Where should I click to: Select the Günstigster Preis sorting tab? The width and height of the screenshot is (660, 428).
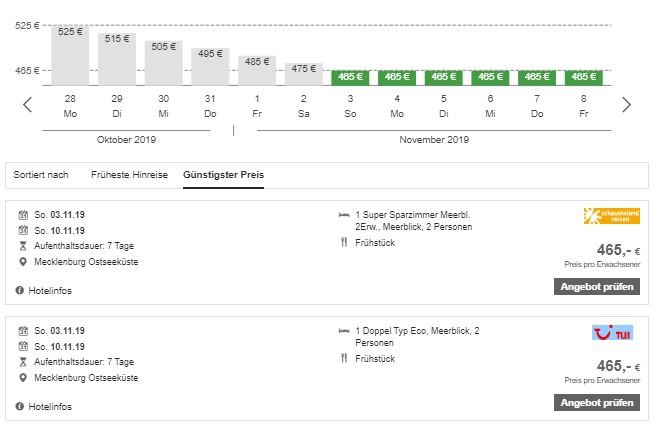(223, 174)
